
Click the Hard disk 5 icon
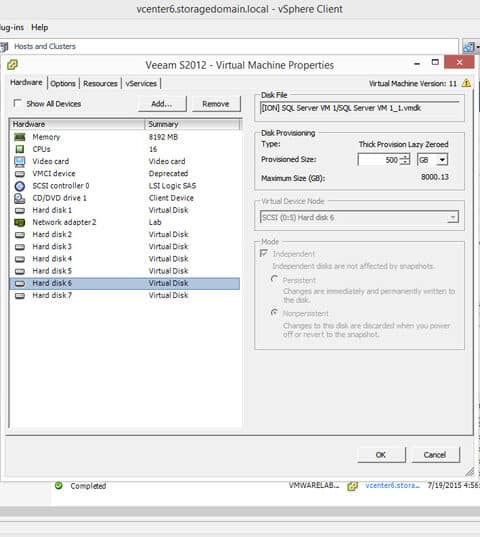20,271
